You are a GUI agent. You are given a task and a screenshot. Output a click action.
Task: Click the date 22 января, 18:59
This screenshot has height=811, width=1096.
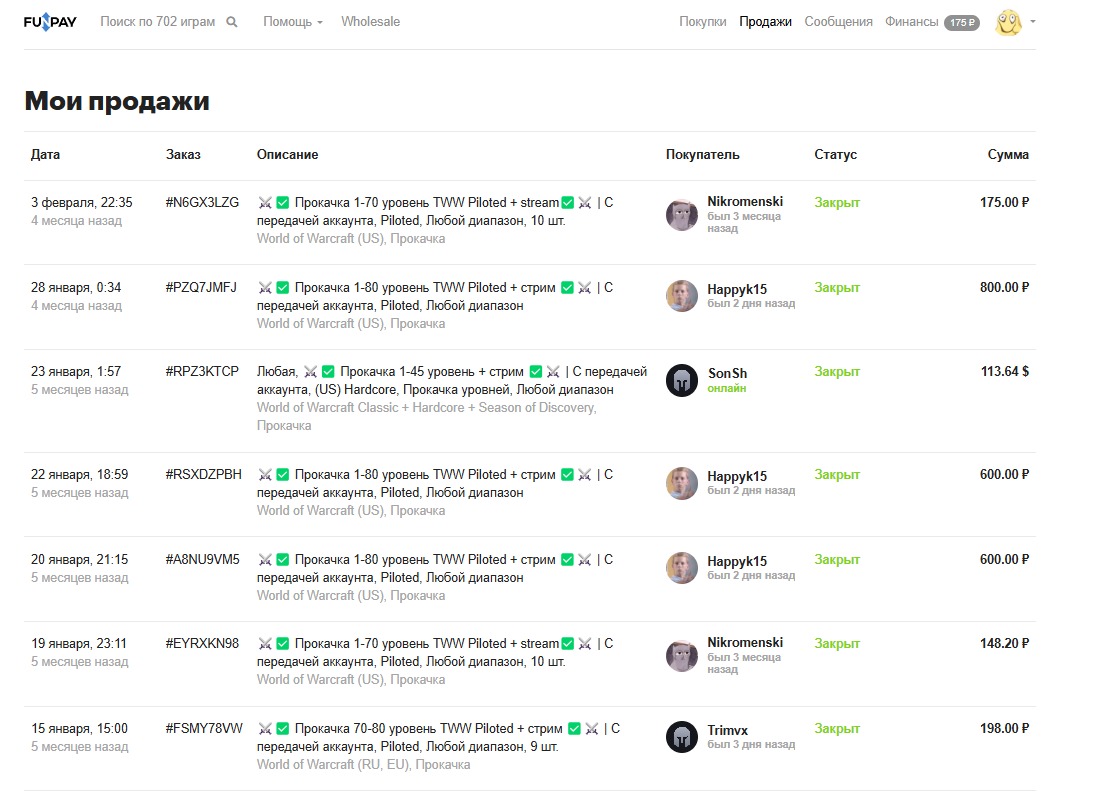pos(80,474)
